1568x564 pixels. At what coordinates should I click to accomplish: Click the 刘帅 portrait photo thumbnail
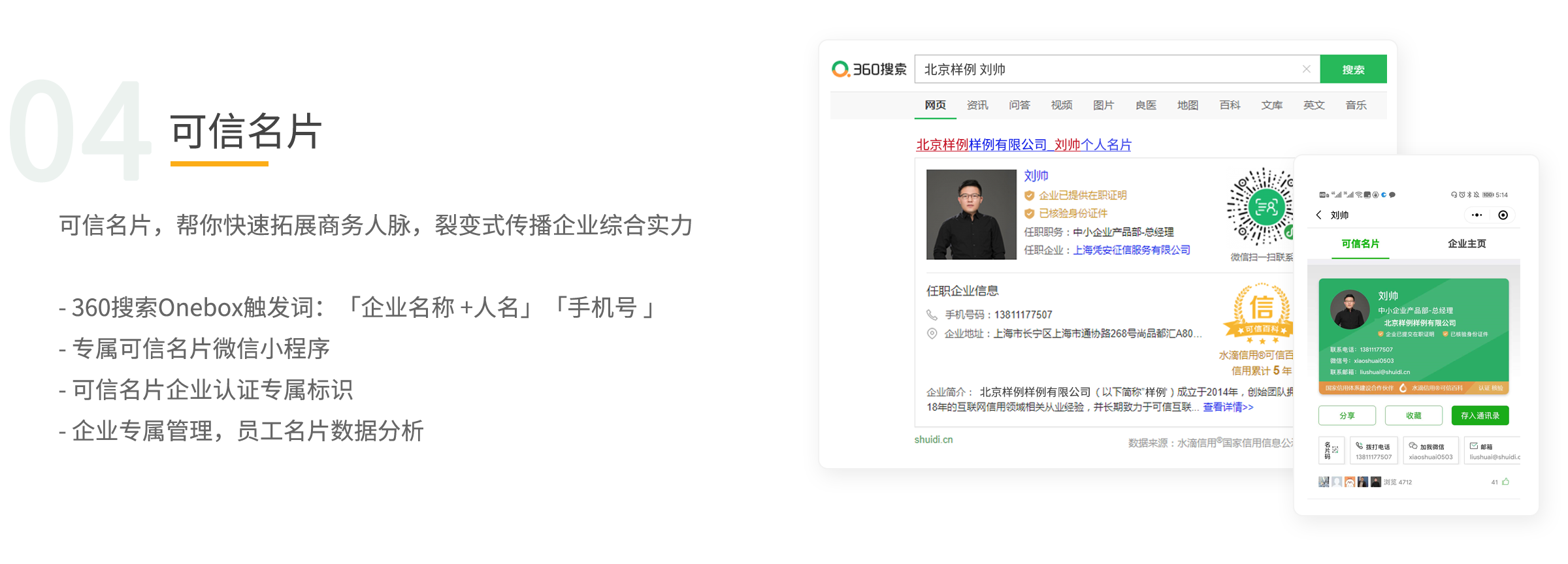(971, 214)
